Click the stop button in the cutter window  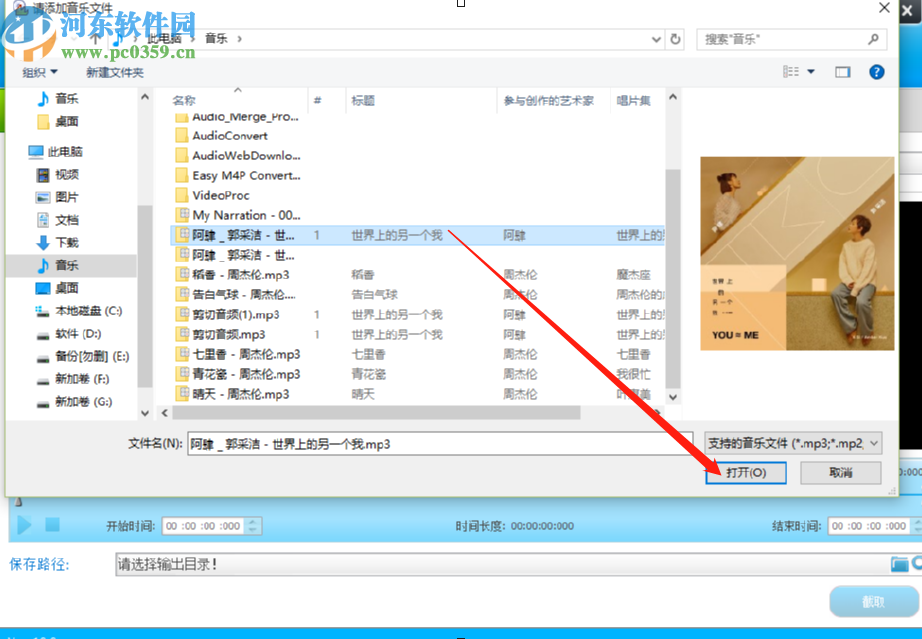(x=52, y=524)
